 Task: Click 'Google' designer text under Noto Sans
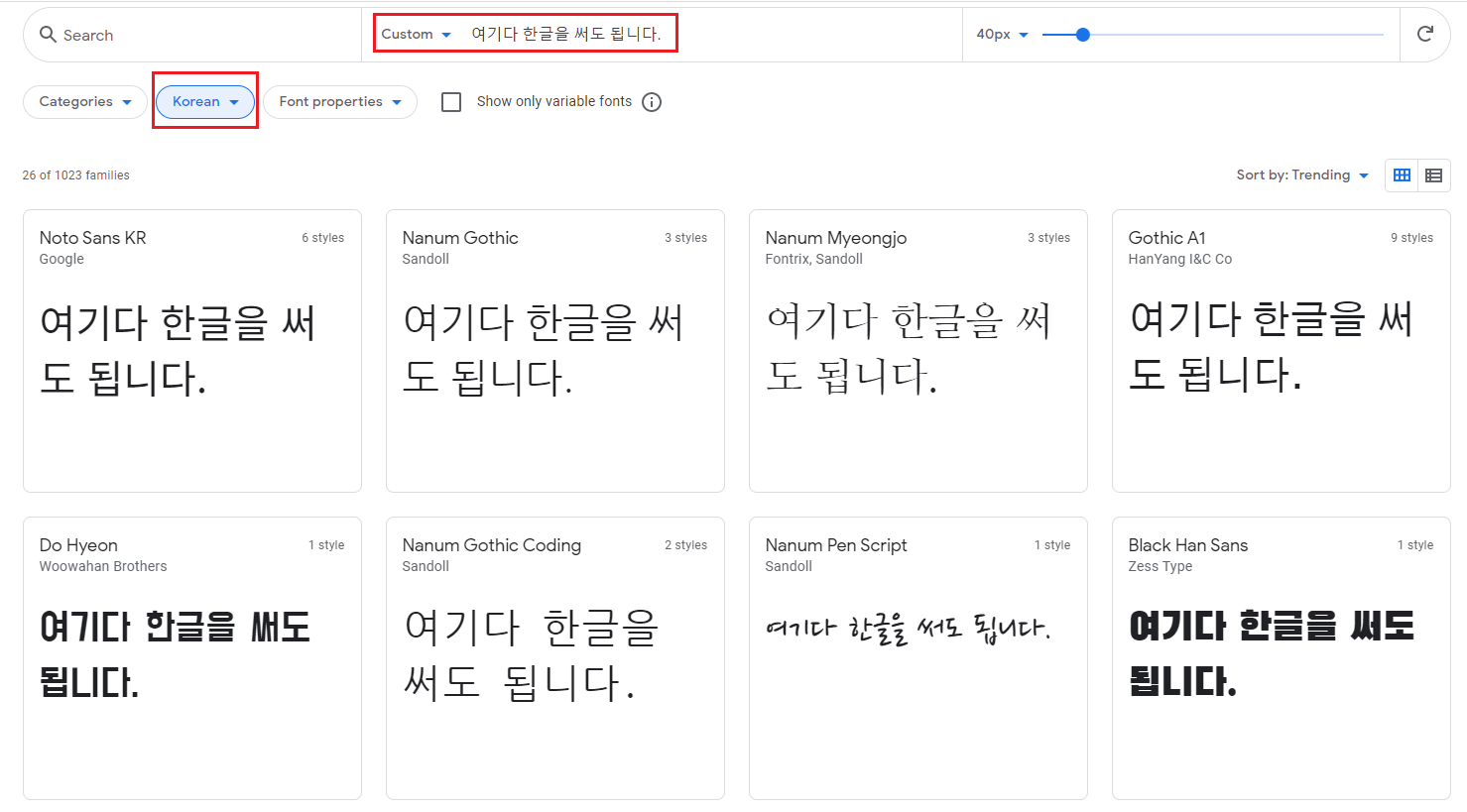pos(61,259)
